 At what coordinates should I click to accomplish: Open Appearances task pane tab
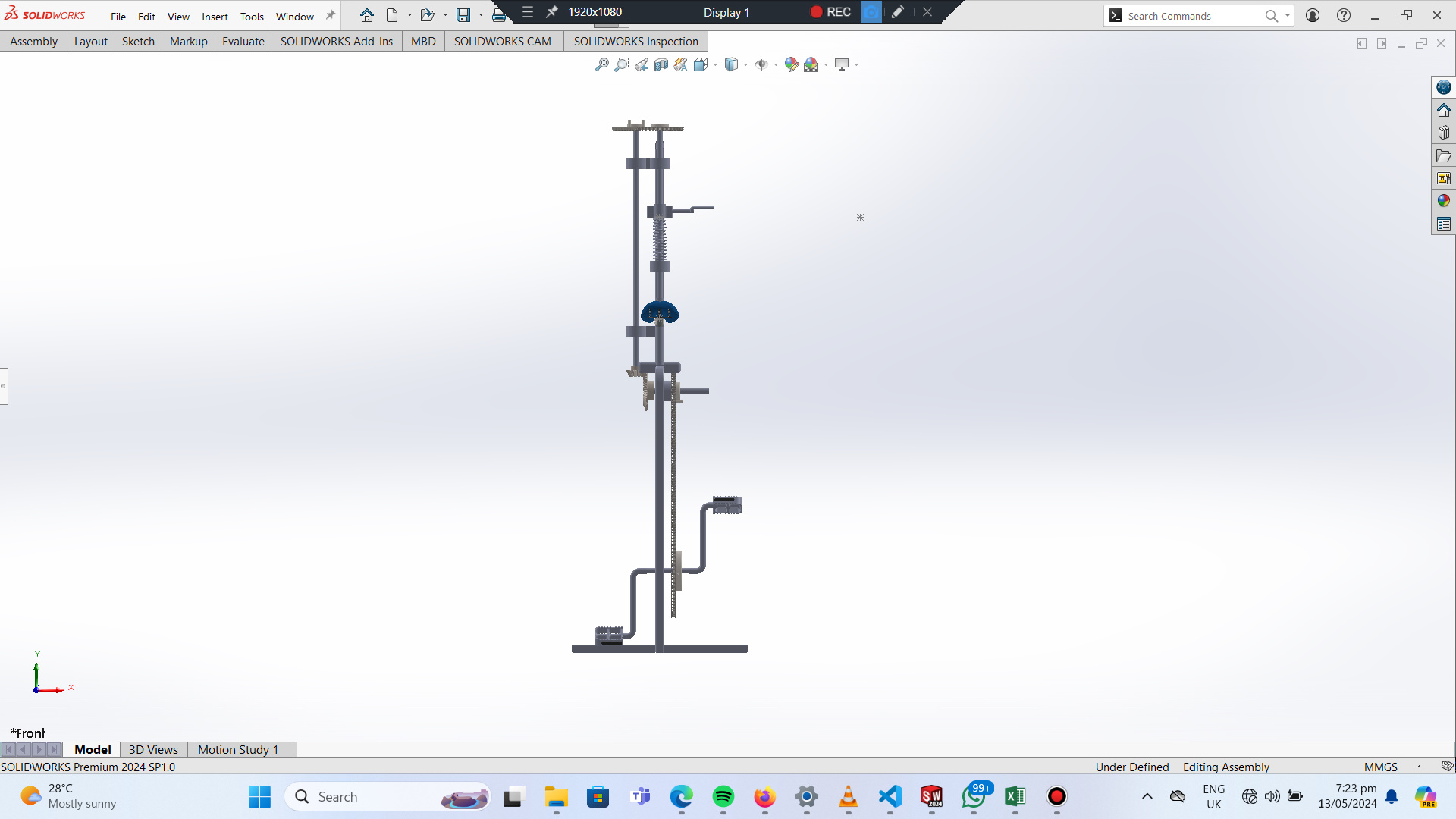click(1443, 201)
